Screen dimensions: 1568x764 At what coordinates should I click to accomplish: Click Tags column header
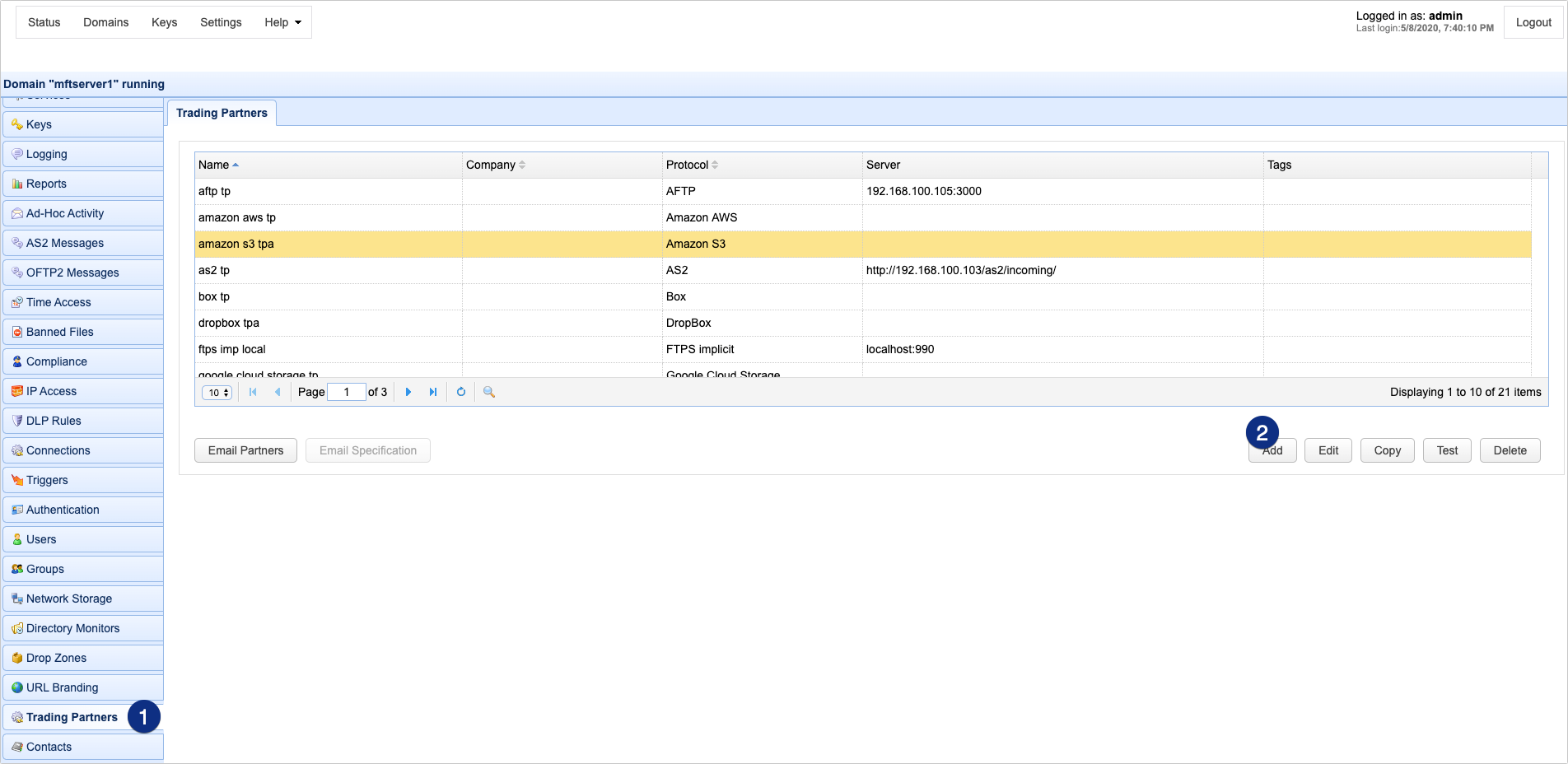coord(1398,165)
